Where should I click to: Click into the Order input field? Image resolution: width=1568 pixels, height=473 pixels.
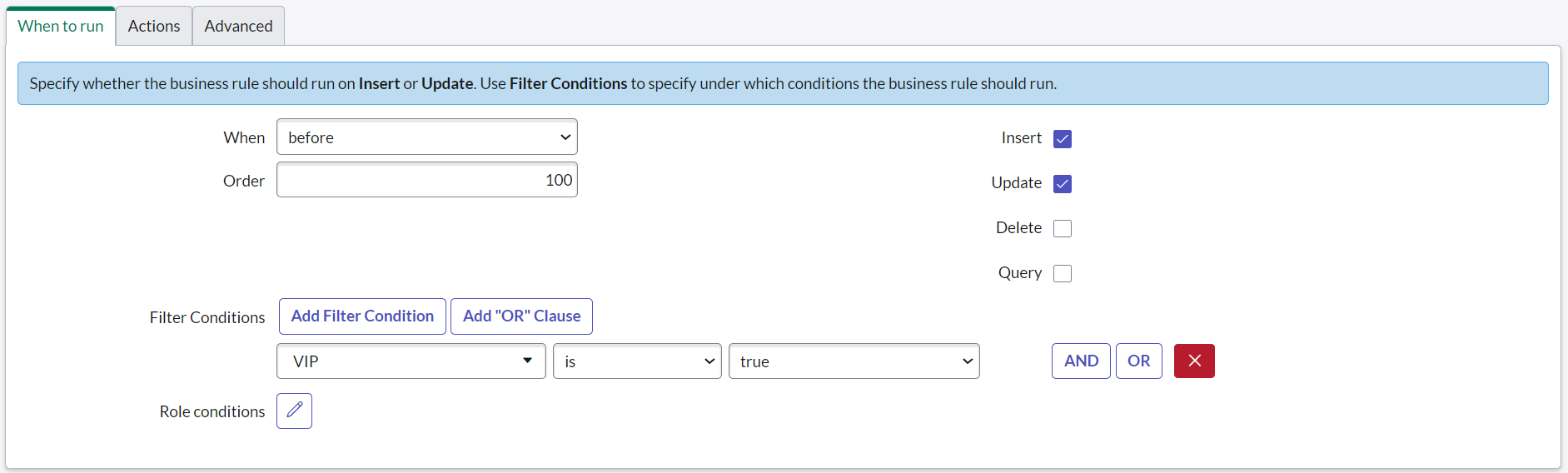pyautogui.click(x=426, y=181)
